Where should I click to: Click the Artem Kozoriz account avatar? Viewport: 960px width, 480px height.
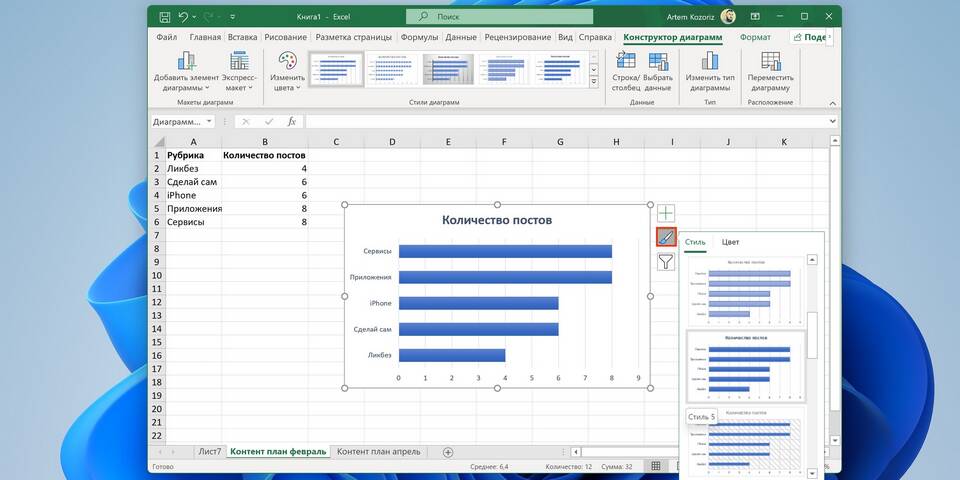click(x=729, y=17)
